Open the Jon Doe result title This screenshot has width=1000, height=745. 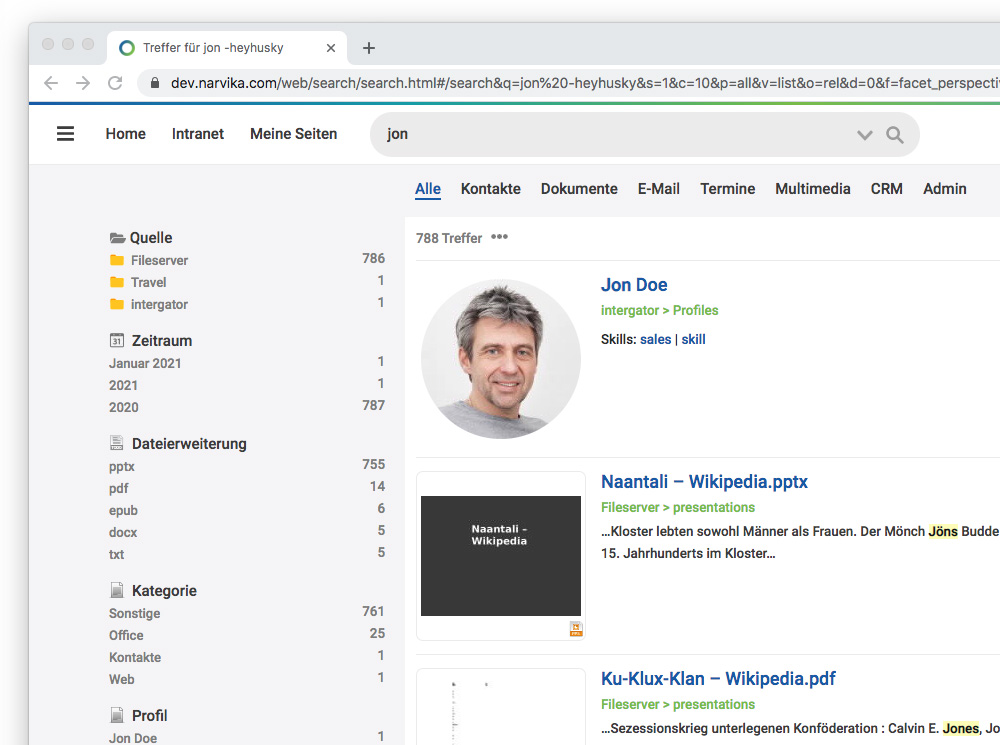pos(634,284)
